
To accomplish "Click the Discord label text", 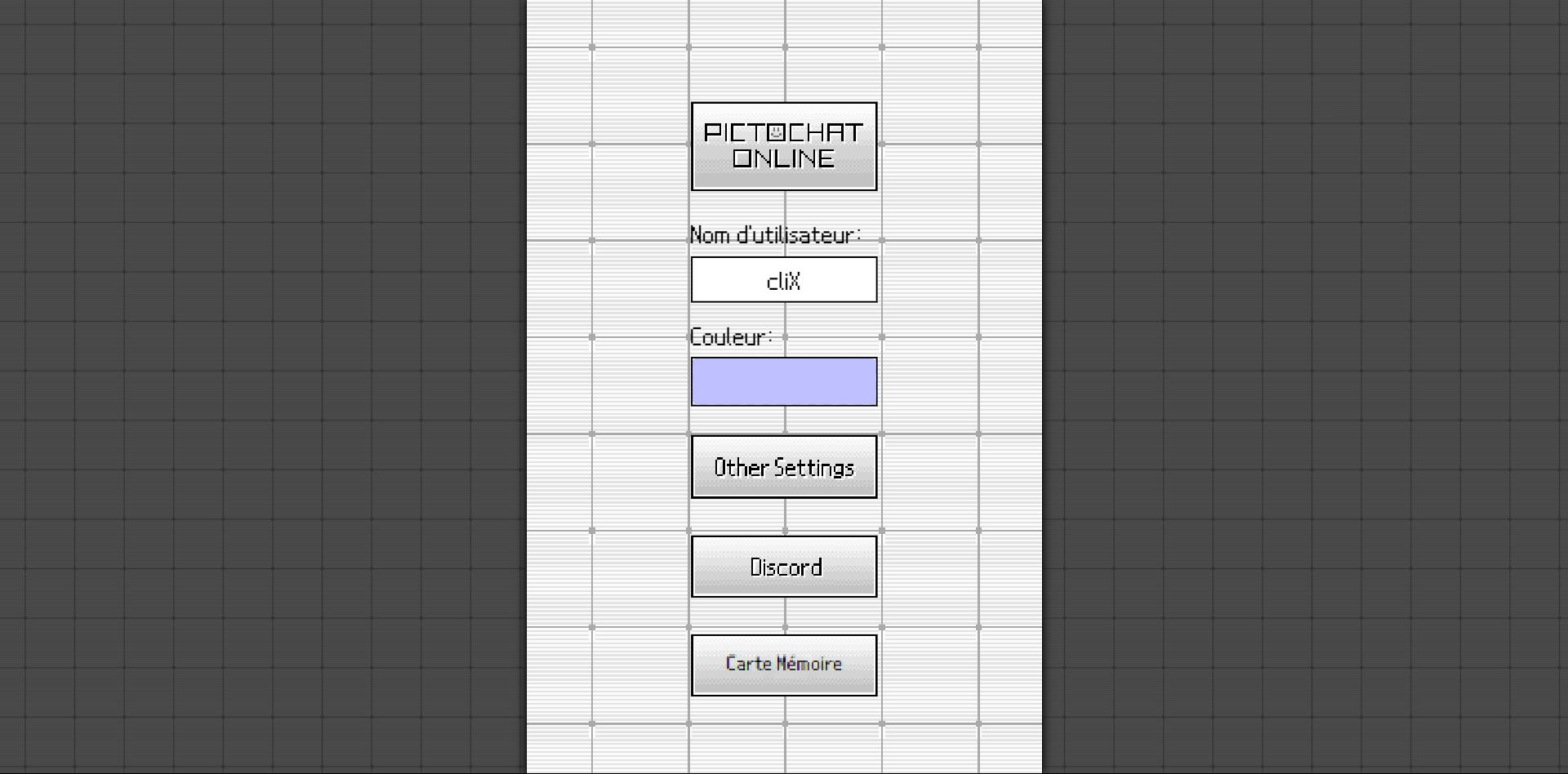I will click(x=786, y=567).
